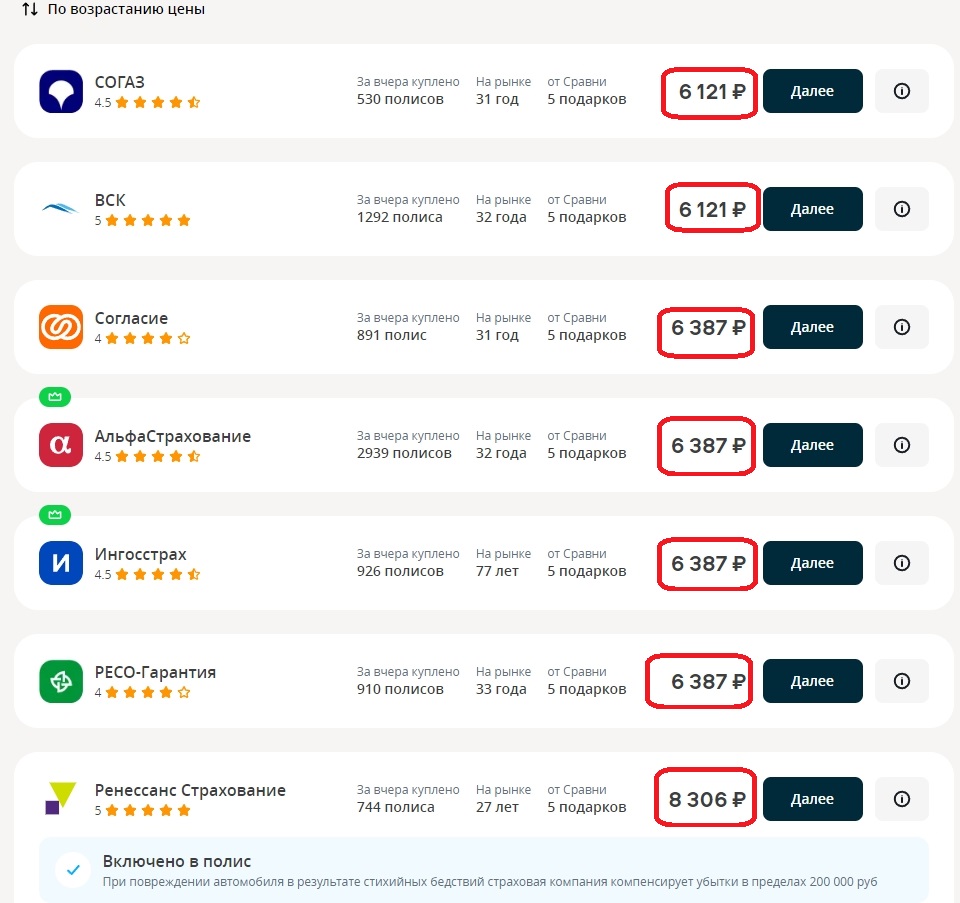Click the СОГАЗ company logo
Image resolution: width=960 pixels, height=903 pixels.
coord(61,91)
